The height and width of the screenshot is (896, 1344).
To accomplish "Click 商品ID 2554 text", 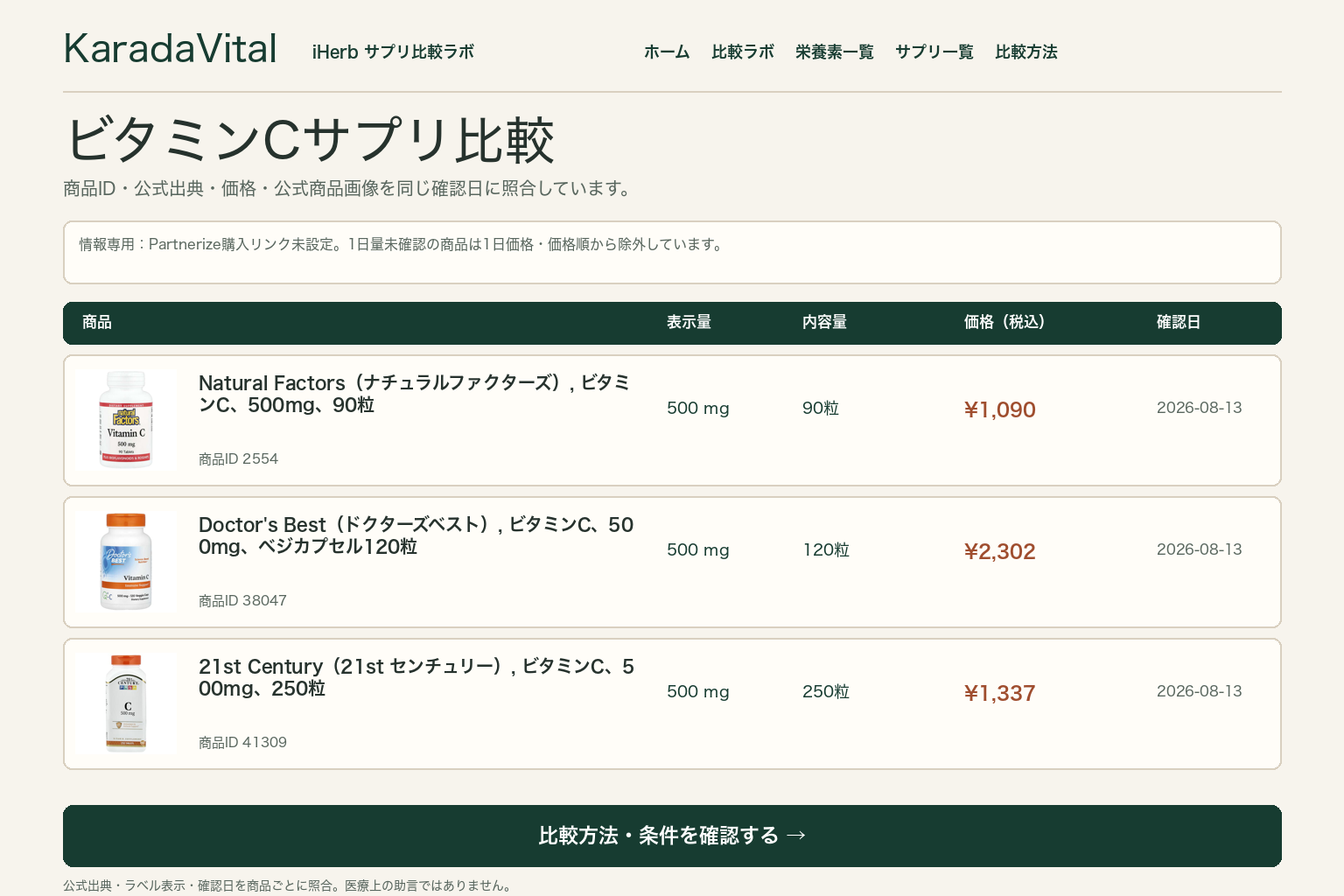I will point(238,458).
